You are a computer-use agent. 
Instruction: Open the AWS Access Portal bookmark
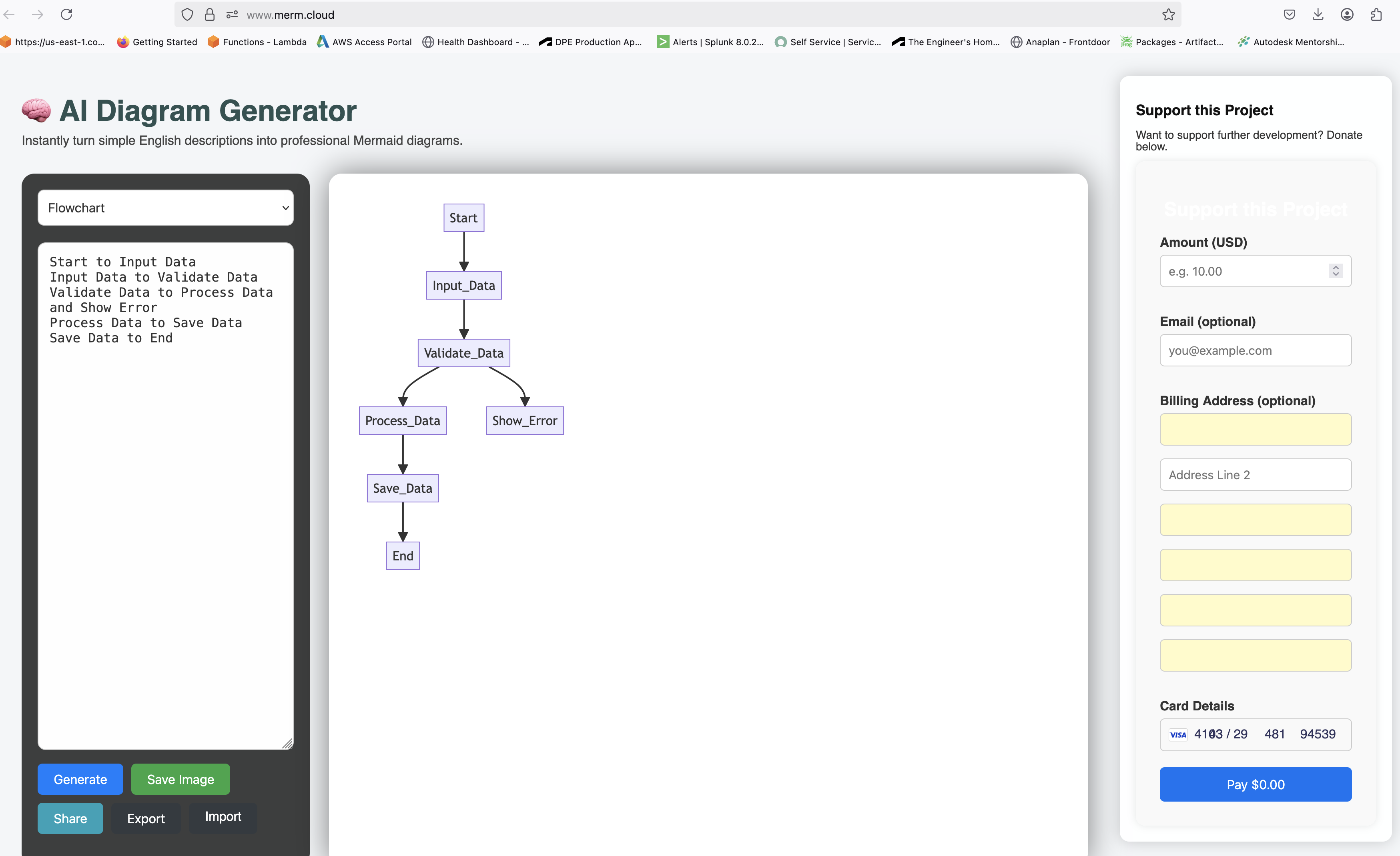(364, 42)
